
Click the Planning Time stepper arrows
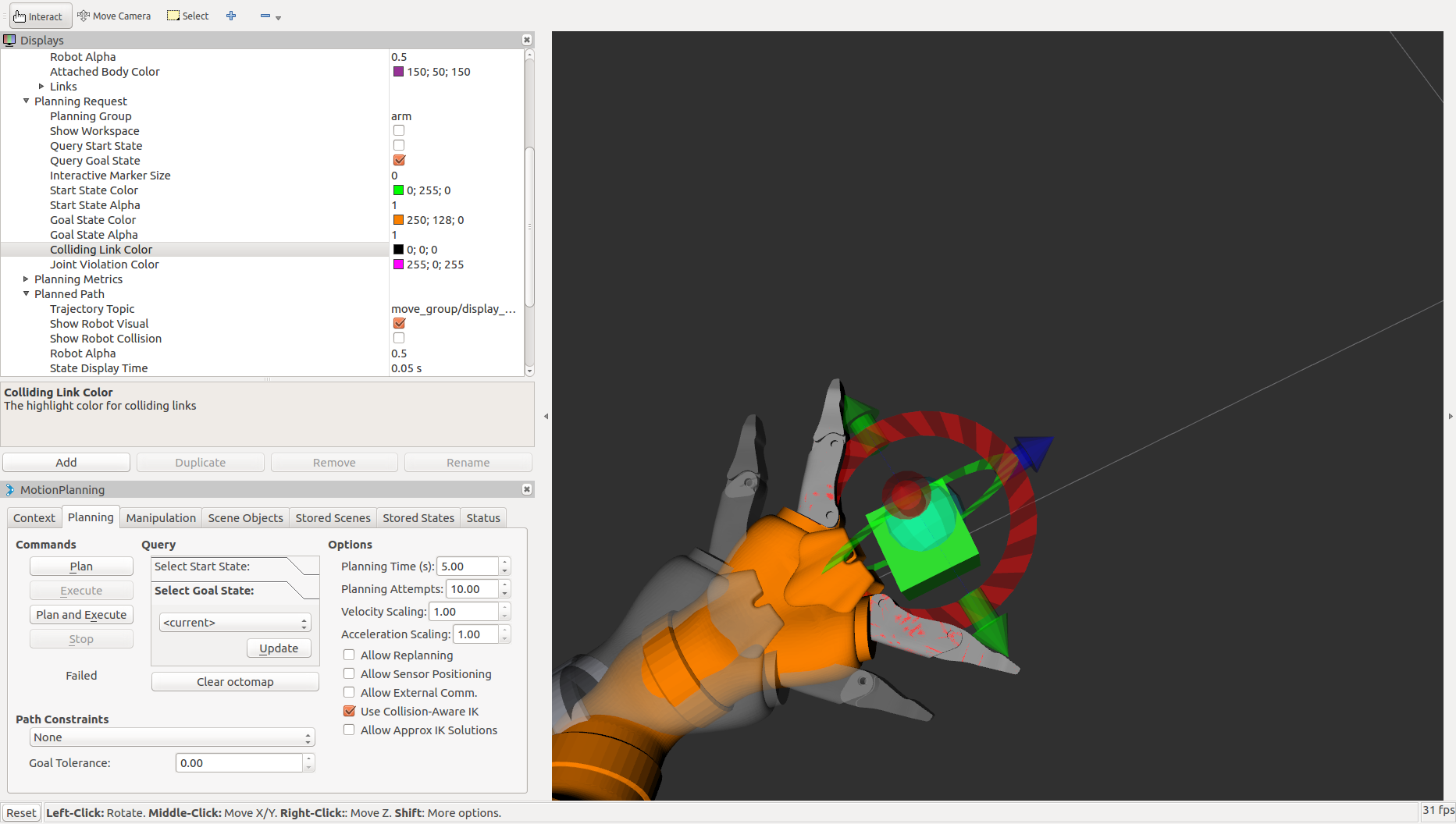(505, 566)
